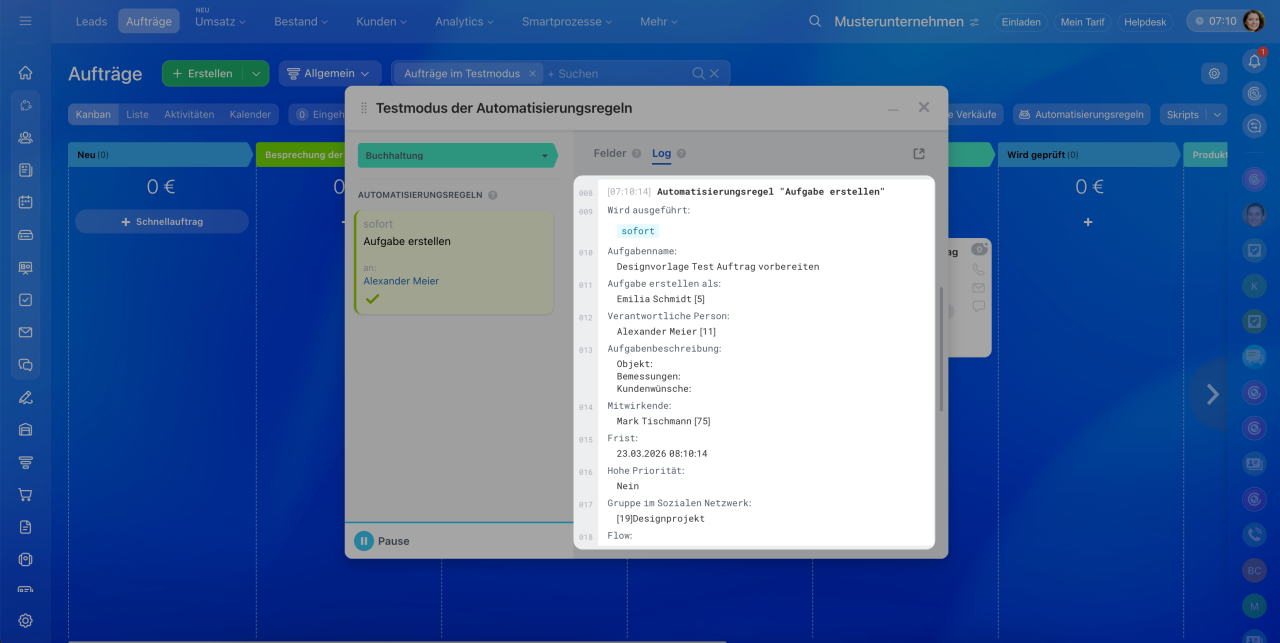This screenshot has height=643, width=1280.
Task: Open the chat bubbles icon in sidebar
Action: (25, 365)
